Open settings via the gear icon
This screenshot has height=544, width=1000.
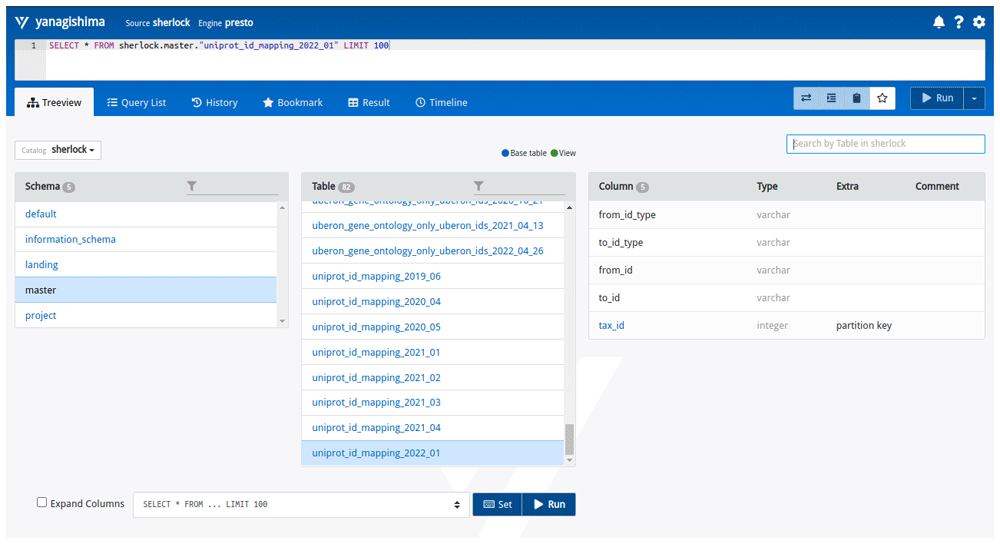(x=979, y=22)
